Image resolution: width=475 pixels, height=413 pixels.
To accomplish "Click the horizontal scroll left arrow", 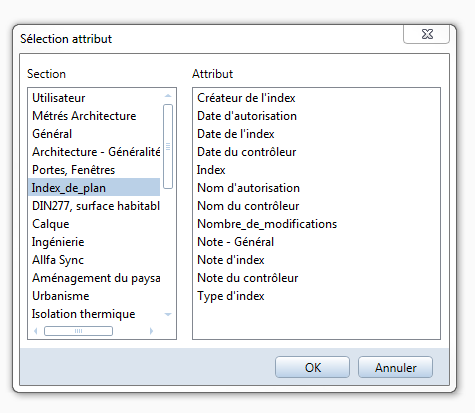I will tap(36, 331).
